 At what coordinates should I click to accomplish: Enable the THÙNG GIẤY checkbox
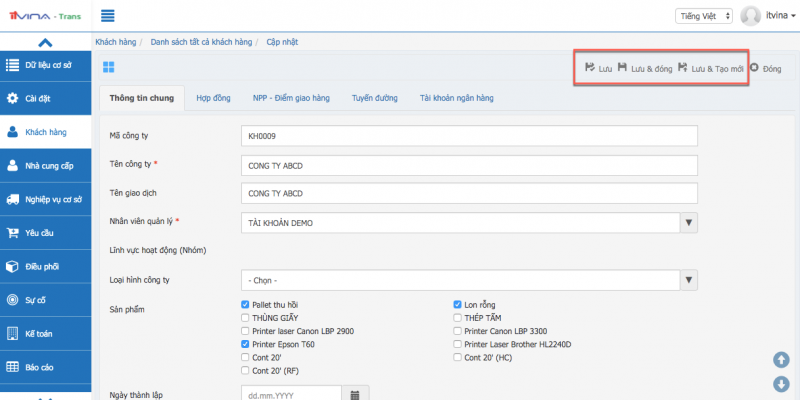(x=246, y=317)
